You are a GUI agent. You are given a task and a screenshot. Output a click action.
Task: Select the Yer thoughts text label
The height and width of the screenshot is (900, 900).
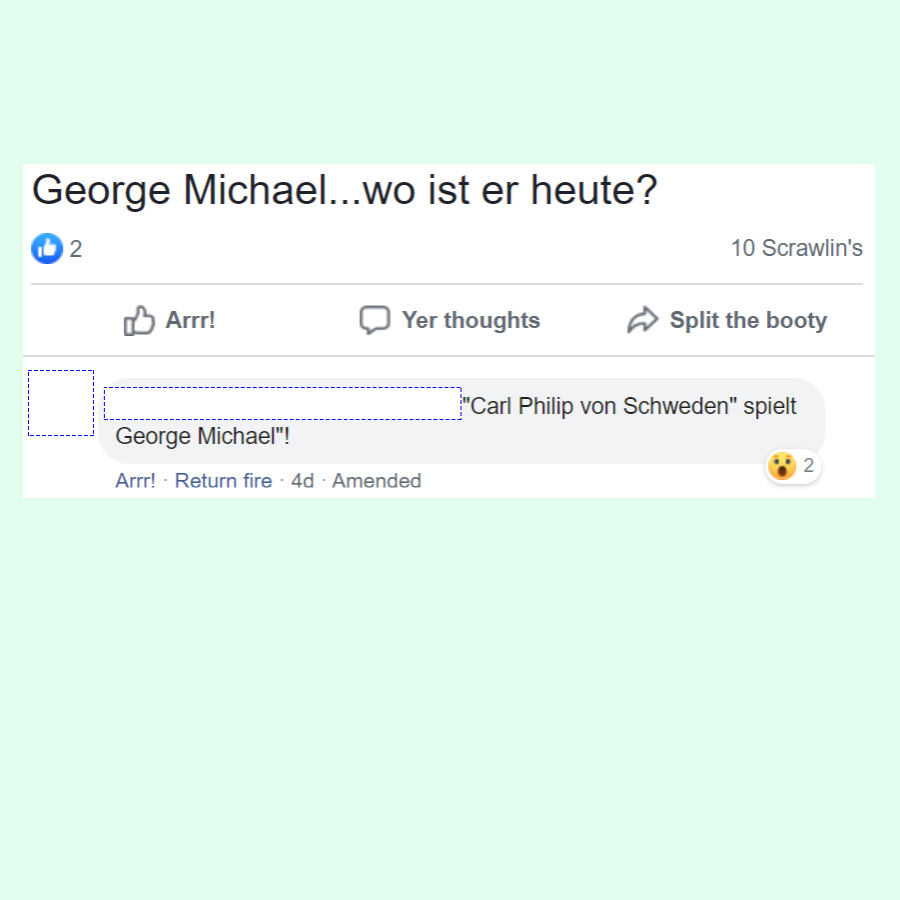pyautogui.click(x=471, y=320)
